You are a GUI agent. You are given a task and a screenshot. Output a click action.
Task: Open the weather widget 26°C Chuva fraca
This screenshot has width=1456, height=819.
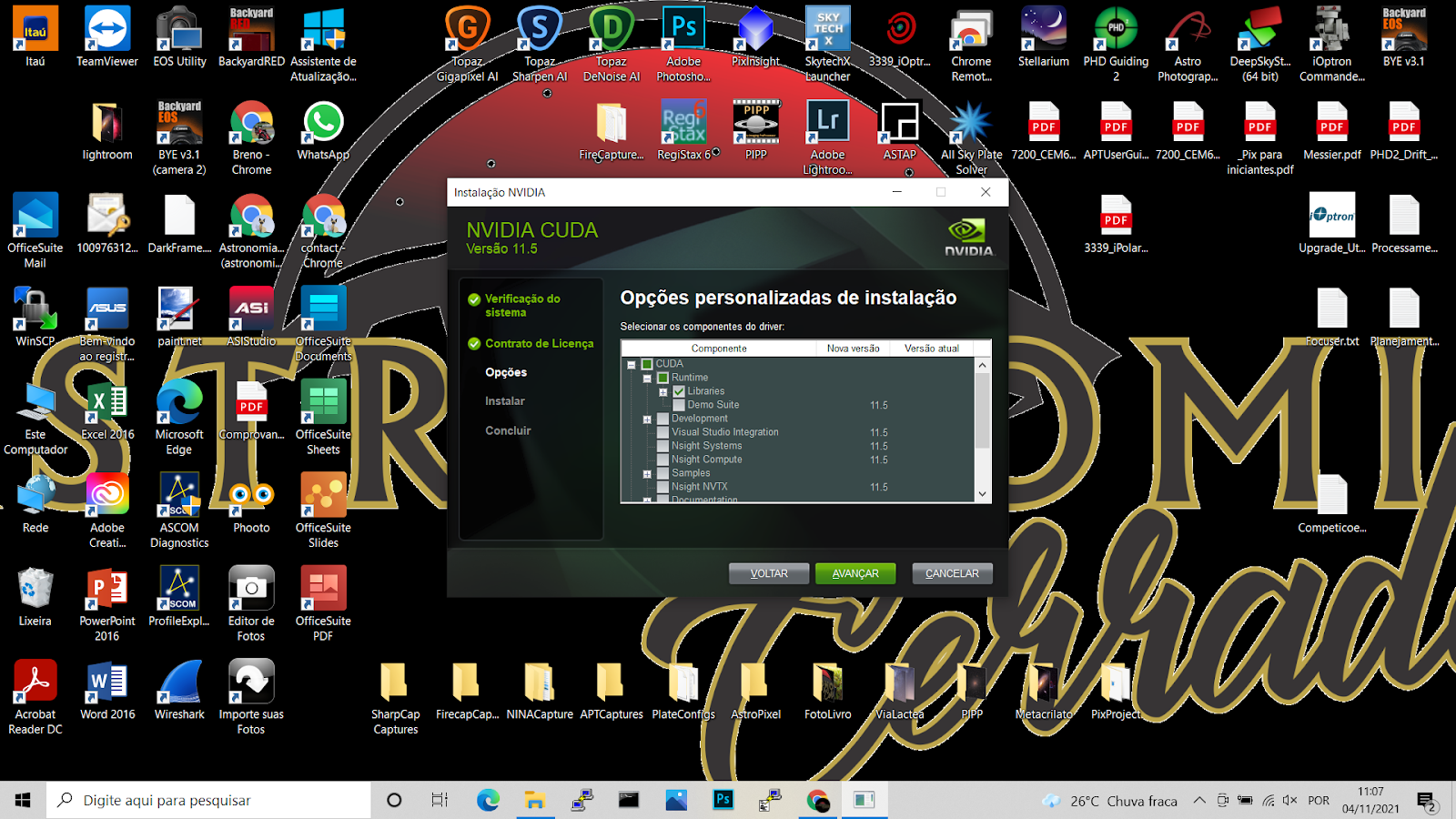click(1110, 801)
